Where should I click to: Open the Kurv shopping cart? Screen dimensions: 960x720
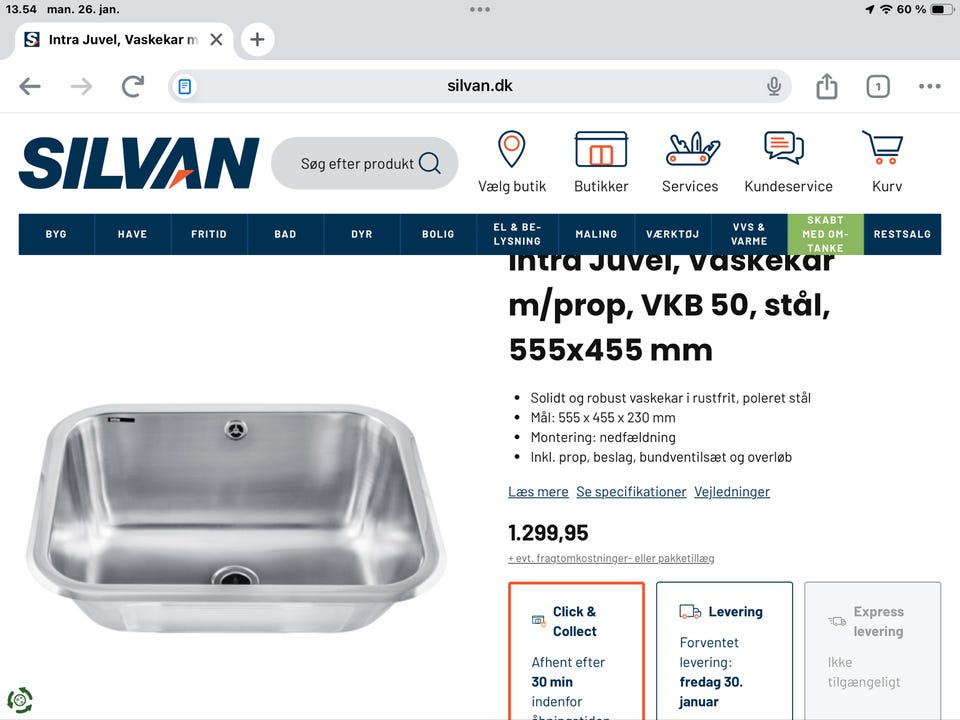click(x=883, y=147)
